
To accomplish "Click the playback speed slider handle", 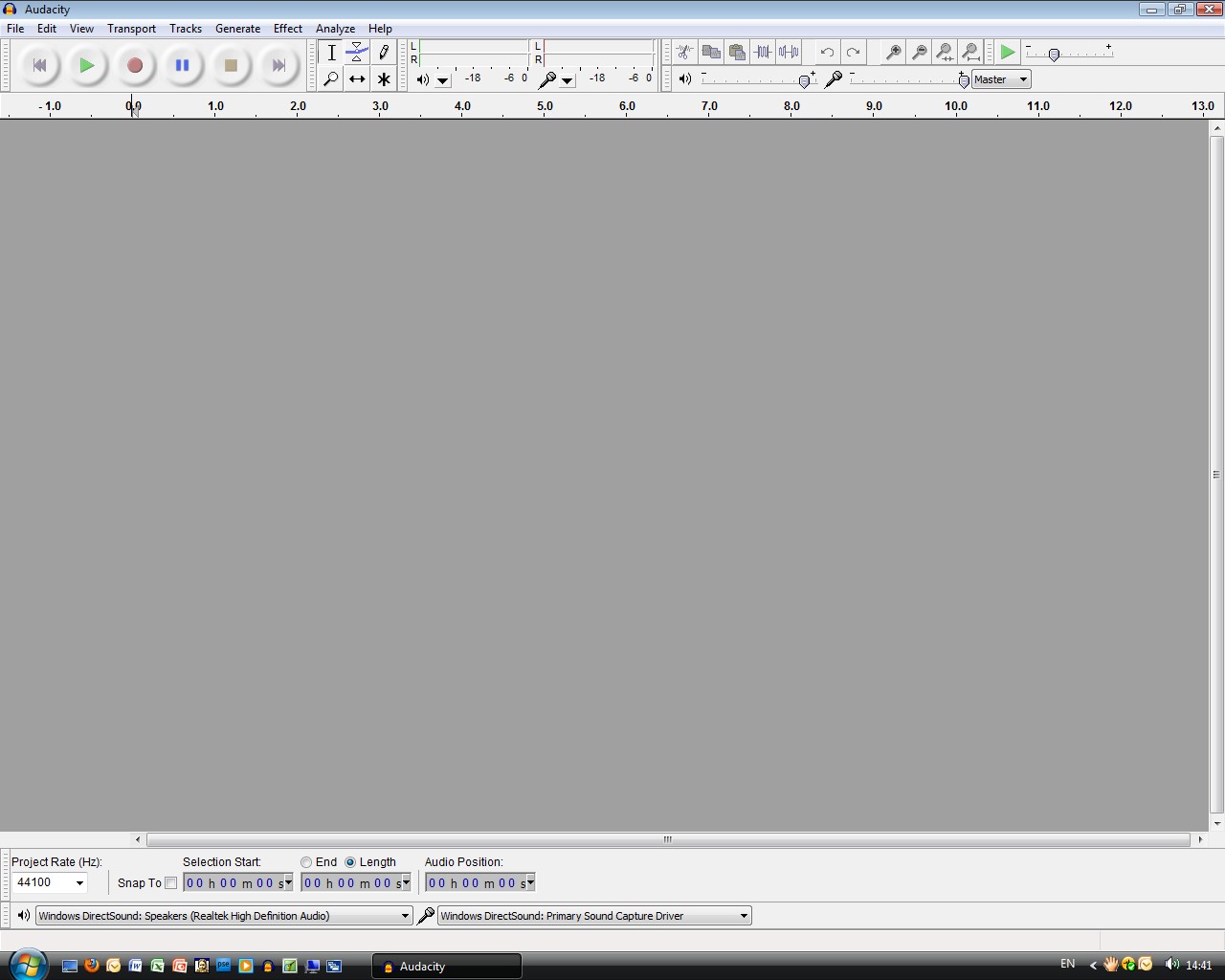I will point(1054,55).
